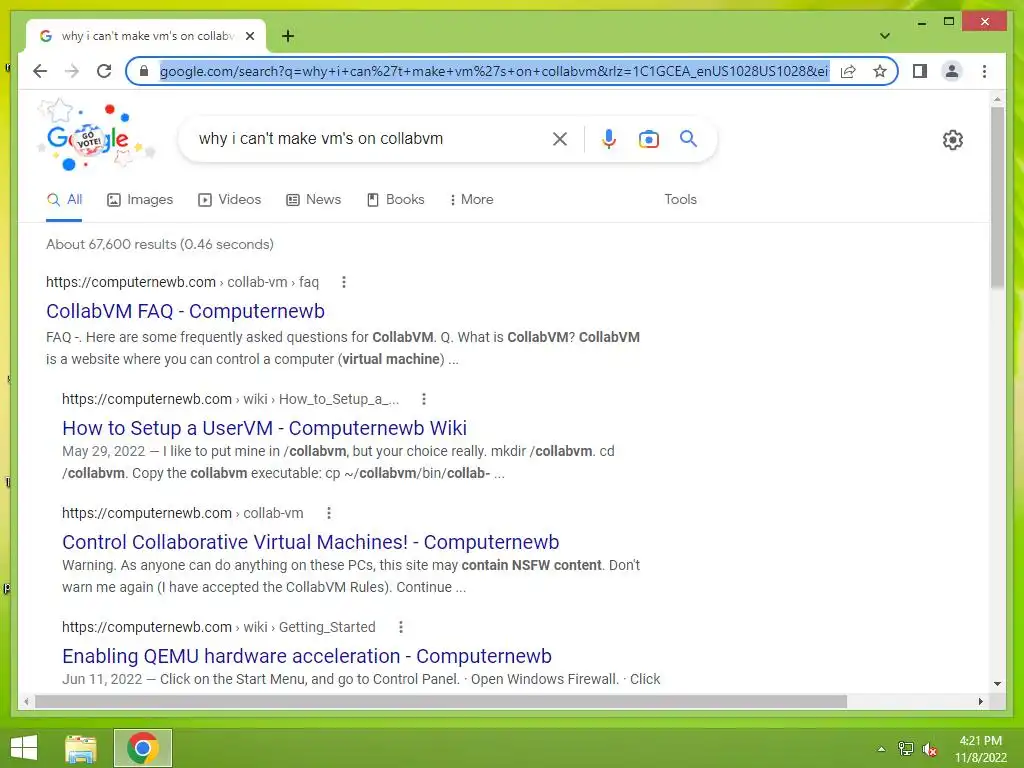This screenshot has width=1024, height=768.
Task: Open options for the Getting_Started result
Action: coord(401,627)
